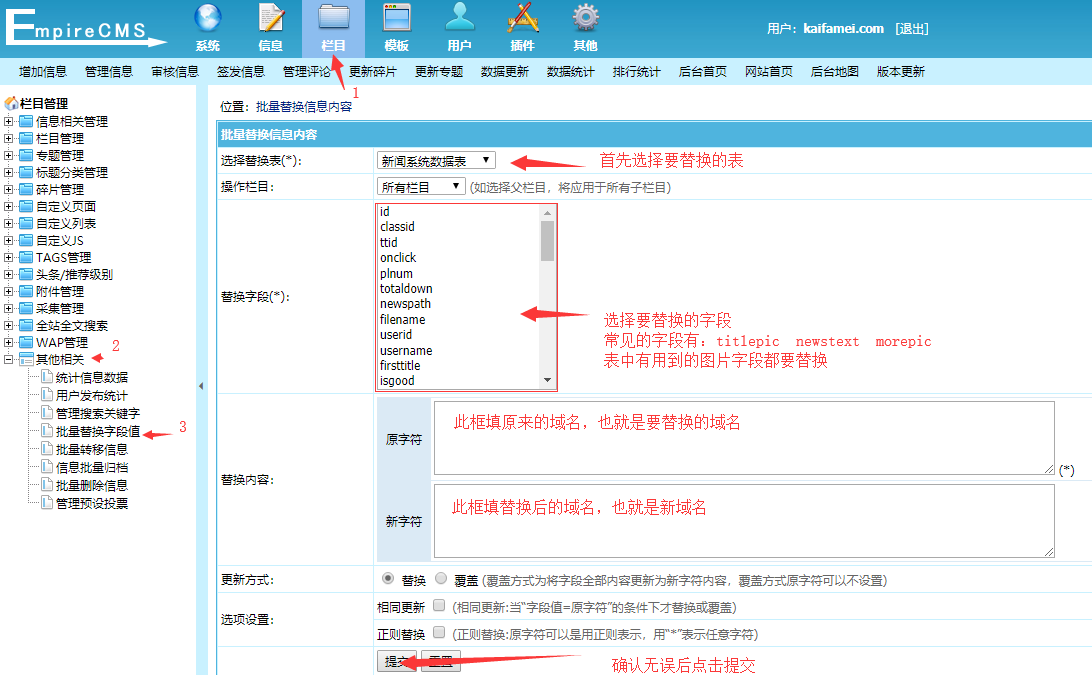Click the 退出 (logout) link

911,28
